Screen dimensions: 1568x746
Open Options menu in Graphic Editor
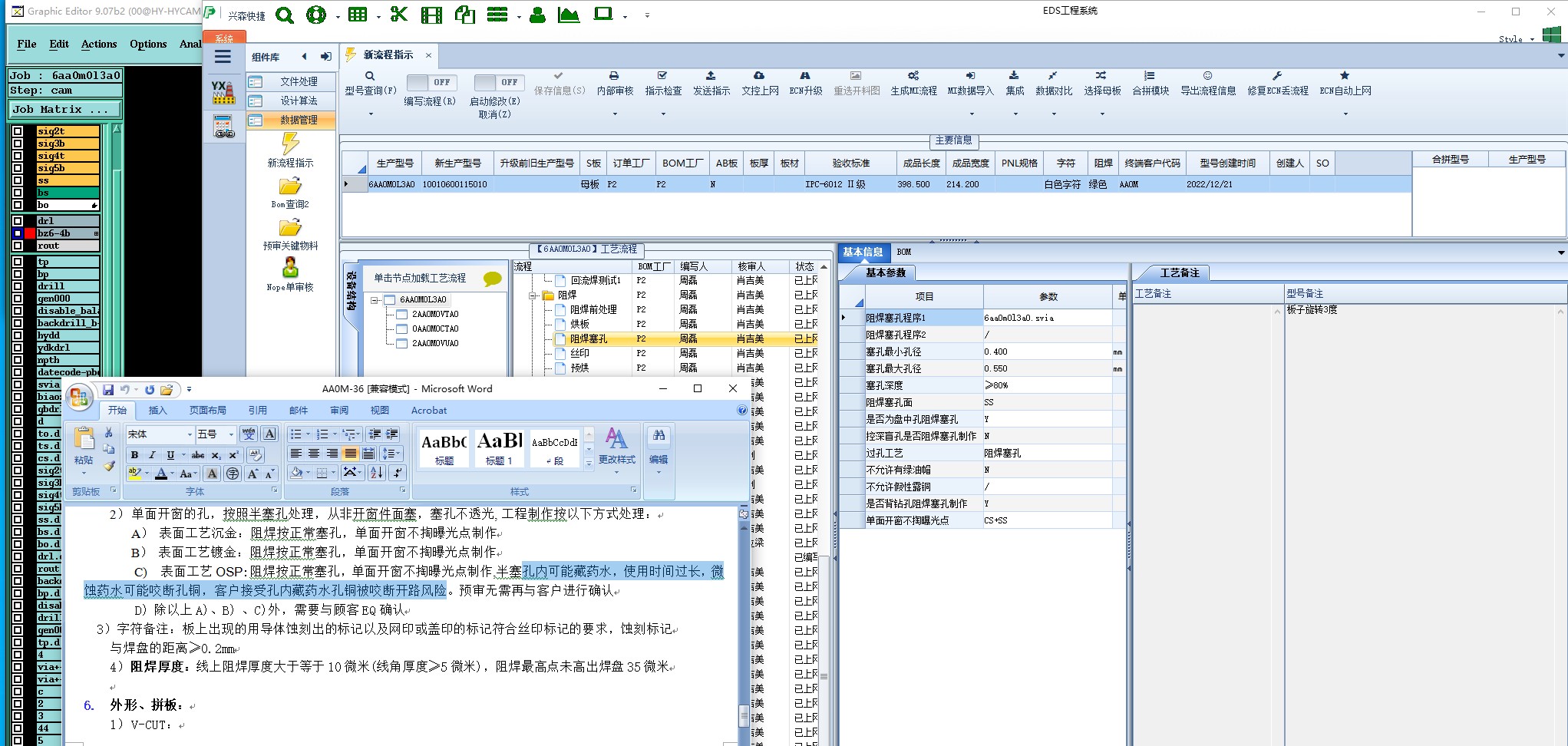(148, 44)
